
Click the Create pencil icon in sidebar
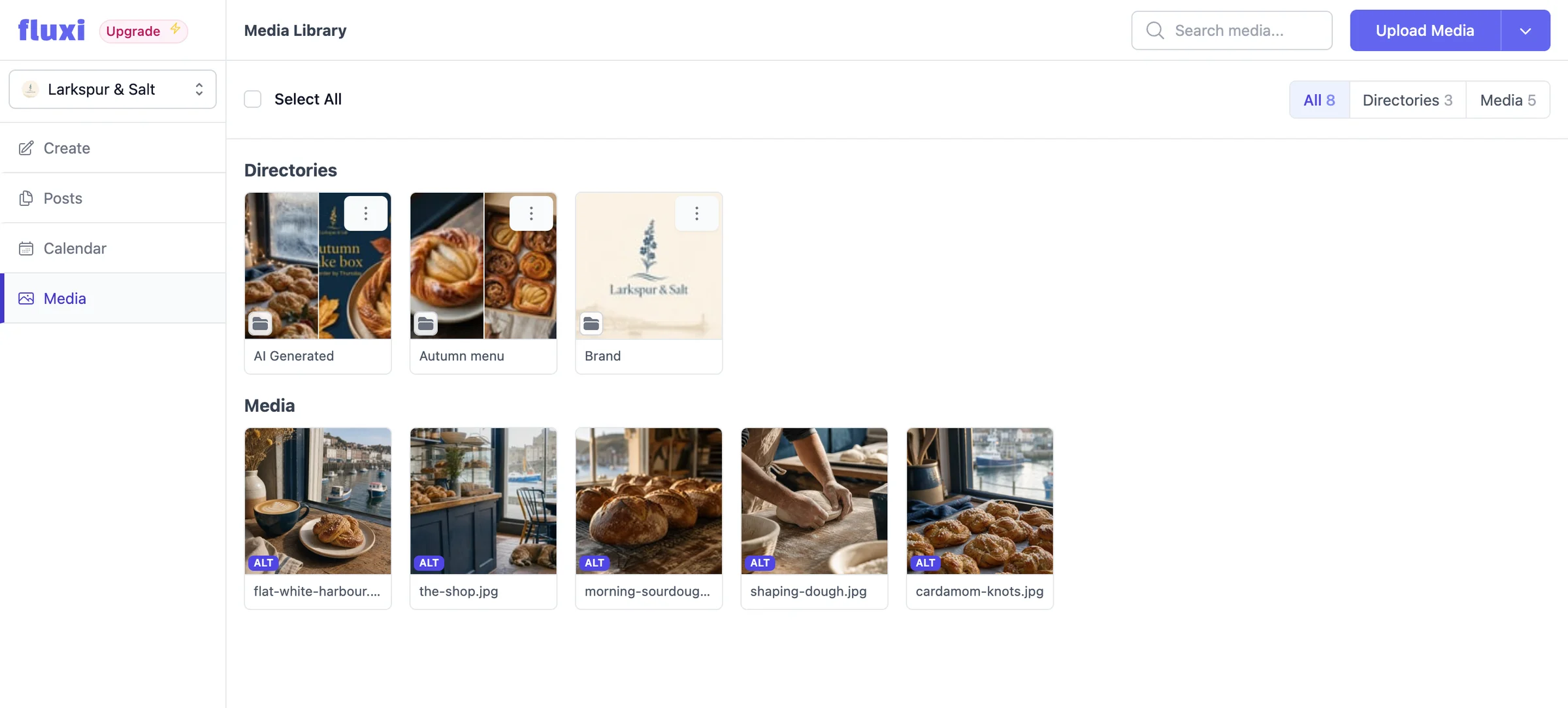click(x=26, y=148)
